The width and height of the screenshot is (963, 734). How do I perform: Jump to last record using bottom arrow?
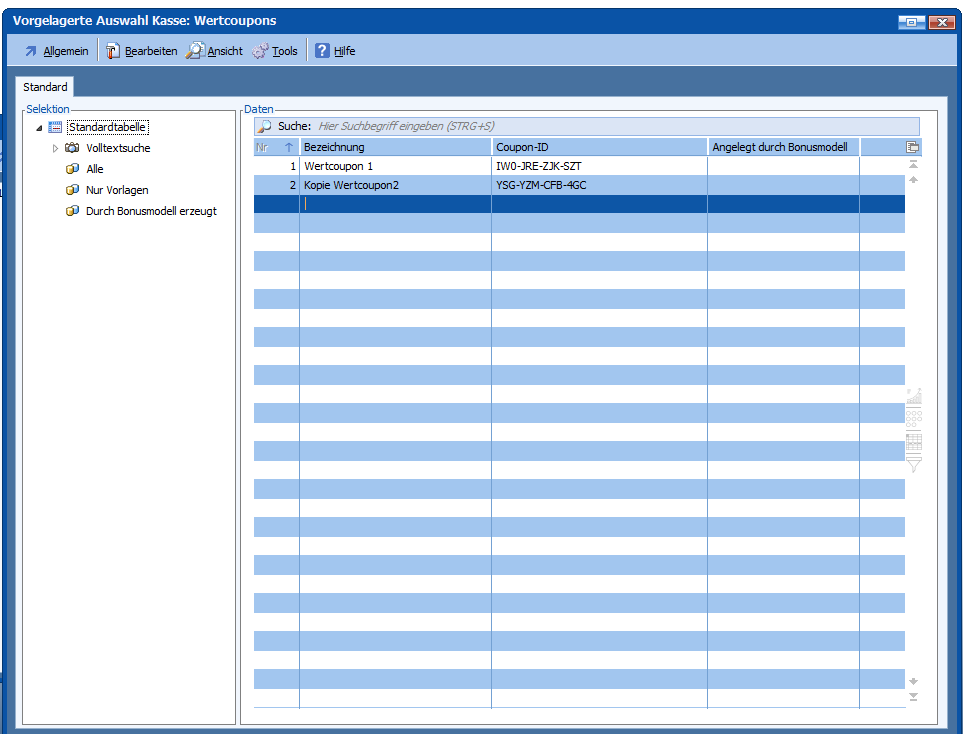click(912, 696)
